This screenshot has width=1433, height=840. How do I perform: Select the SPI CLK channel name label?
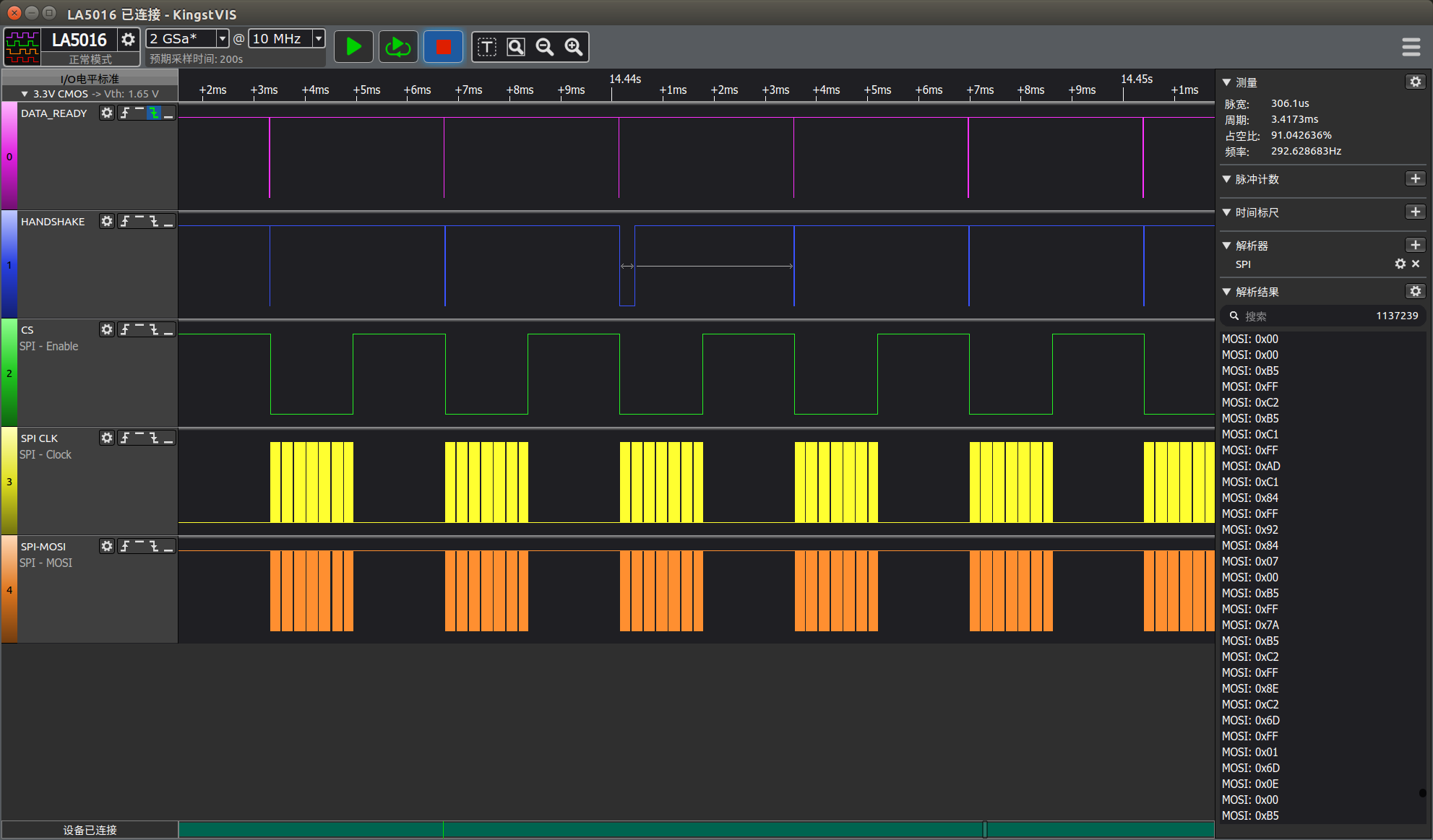(x=39, y=438)
